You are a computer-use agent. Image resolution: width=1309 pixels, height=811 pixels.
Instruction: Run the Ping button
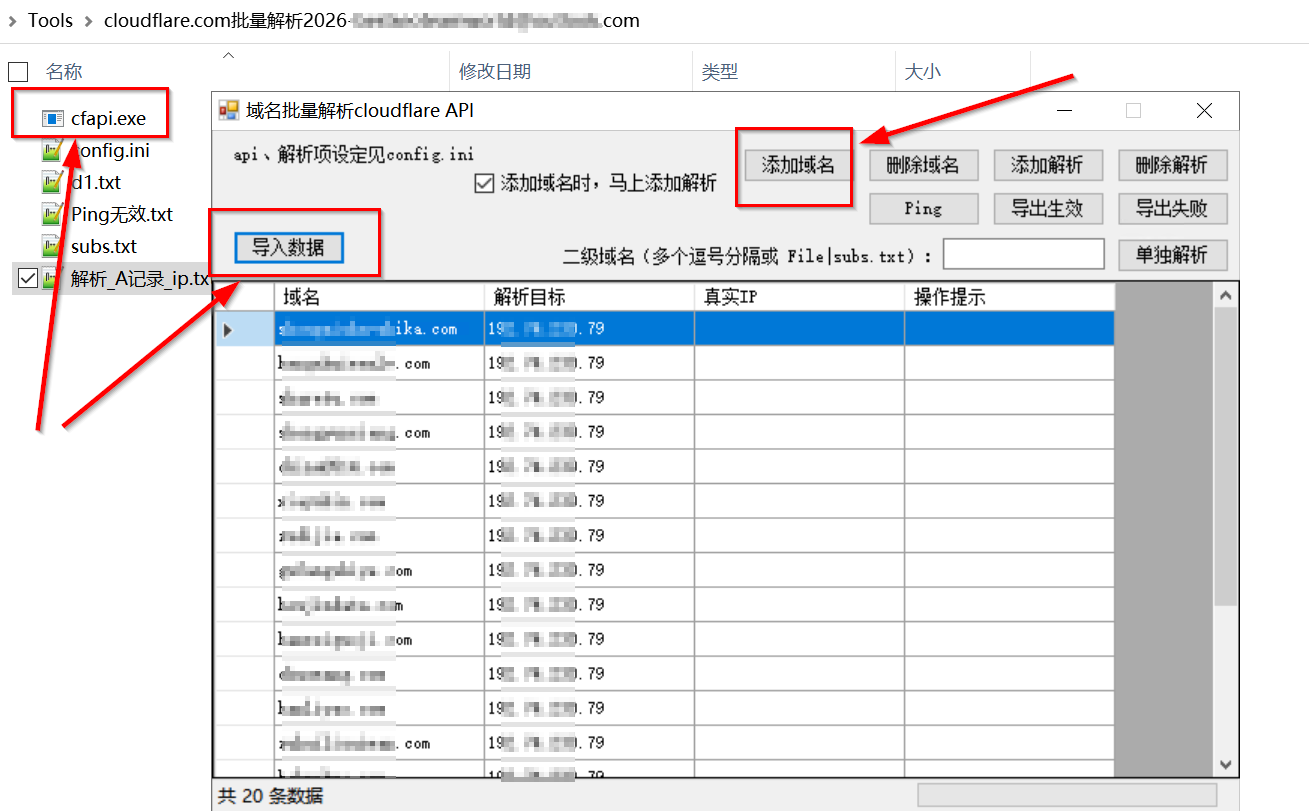pyautogui.click(x=923, y=208)
